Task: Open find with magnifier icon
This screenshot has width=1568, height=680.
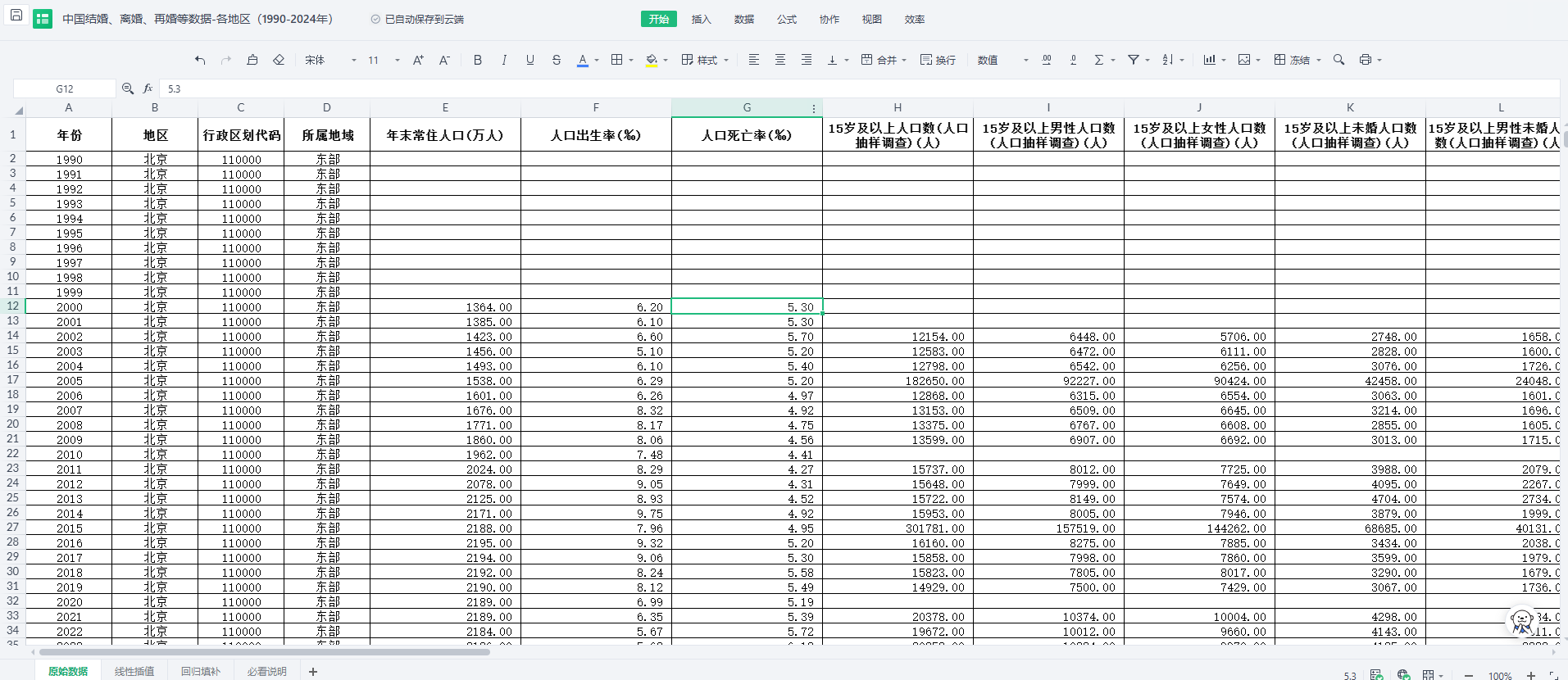Action: click(x=1339, y=60)
